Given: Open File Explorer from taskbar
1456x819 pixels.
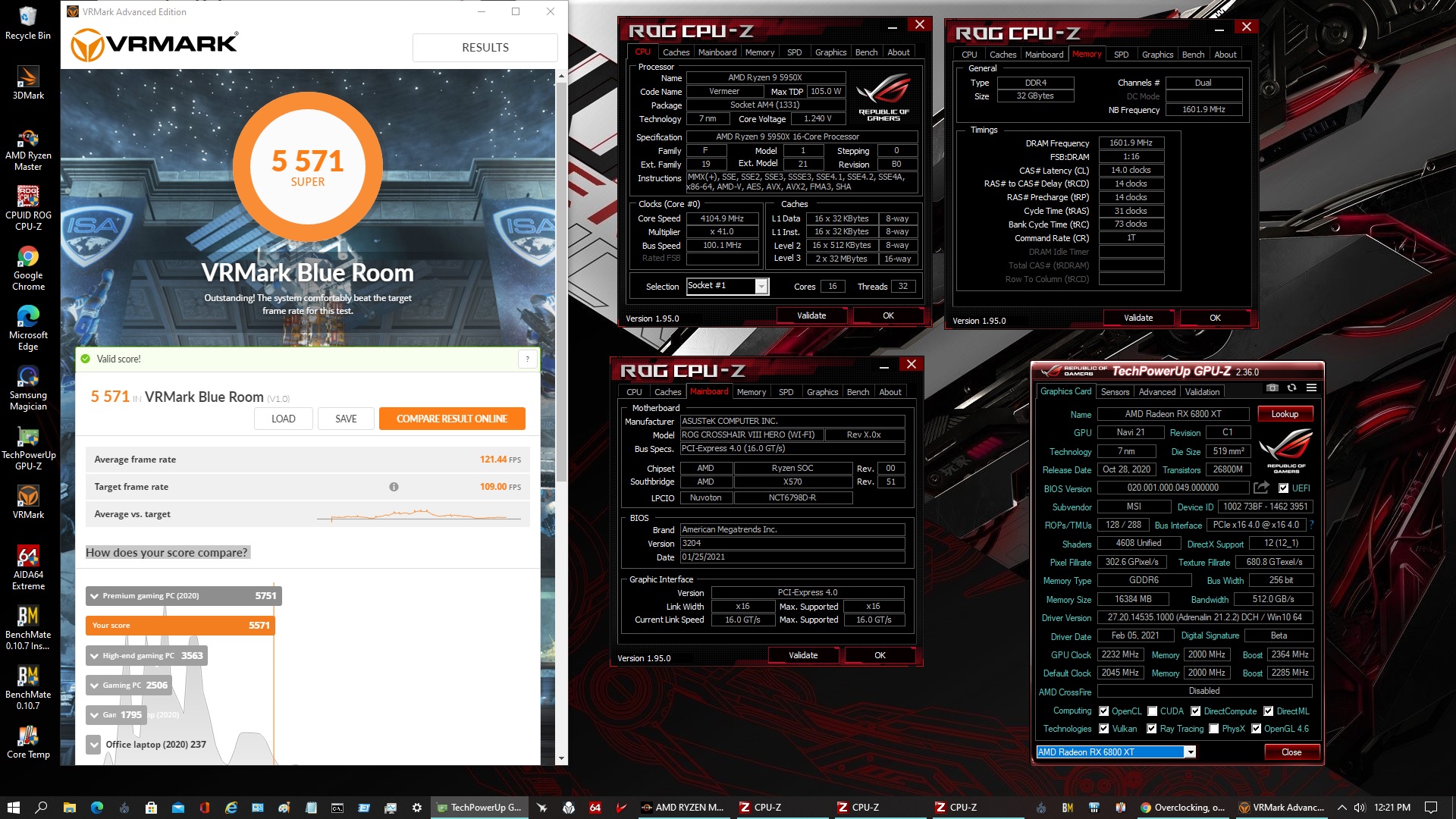Looking at the screenshot, I should click(x=69, y=808).
